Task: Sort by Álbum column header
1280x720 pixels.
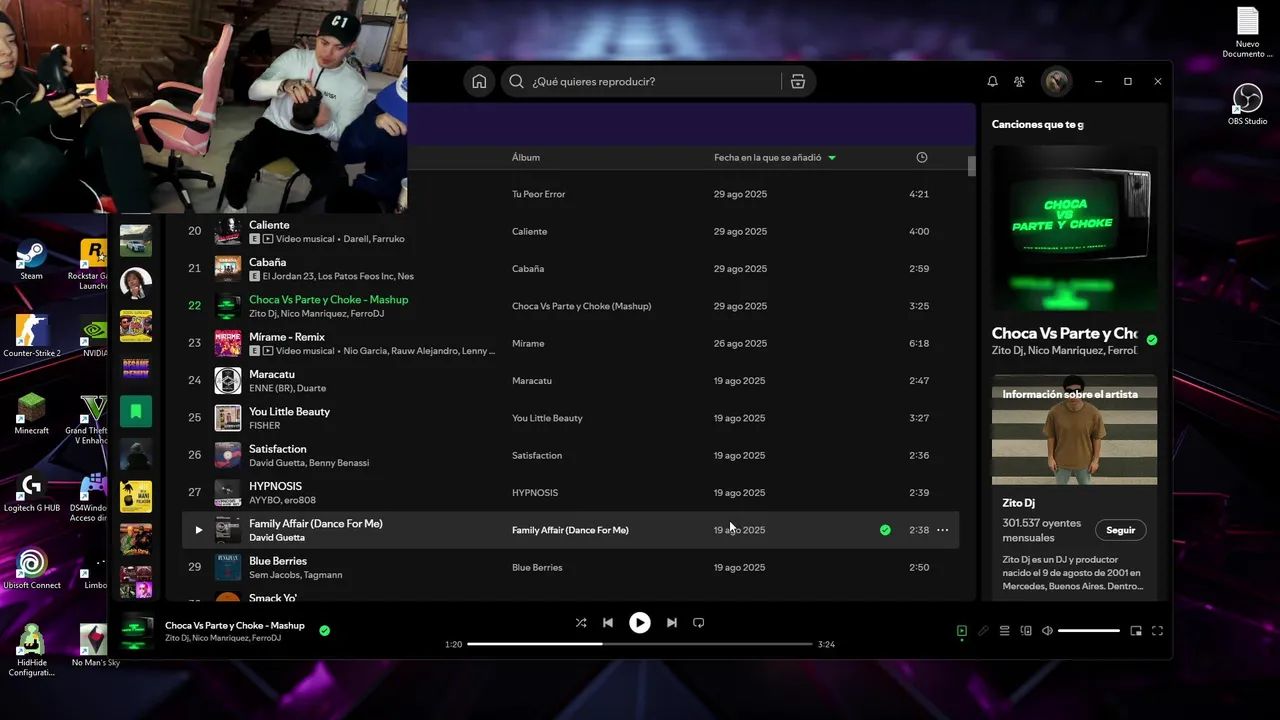Action: (x=526, y=157)
